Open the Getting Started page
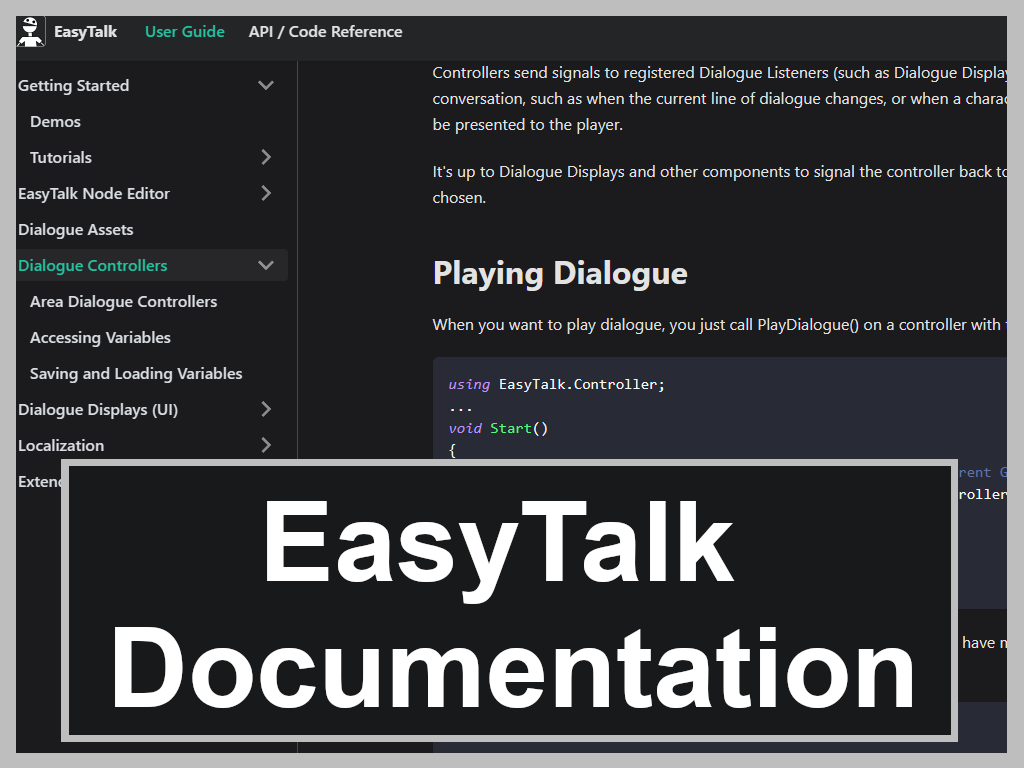The width and height of the screenshot is (1024, 768). [x=74, y=86]
